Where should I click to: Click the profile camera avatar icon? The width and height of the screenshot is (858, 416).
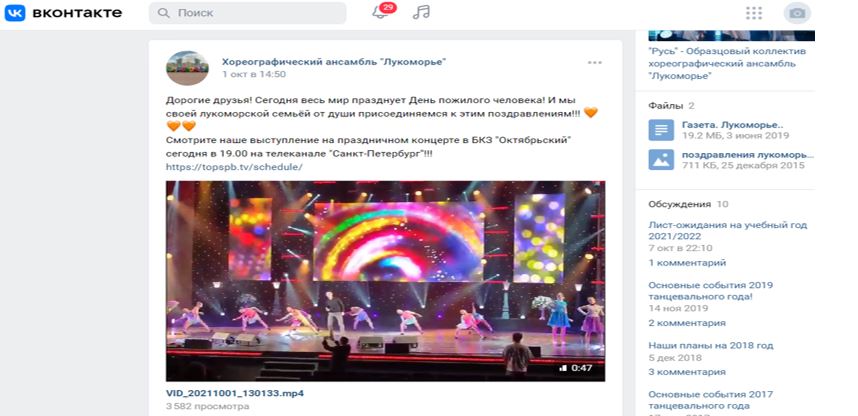point(797,13)
